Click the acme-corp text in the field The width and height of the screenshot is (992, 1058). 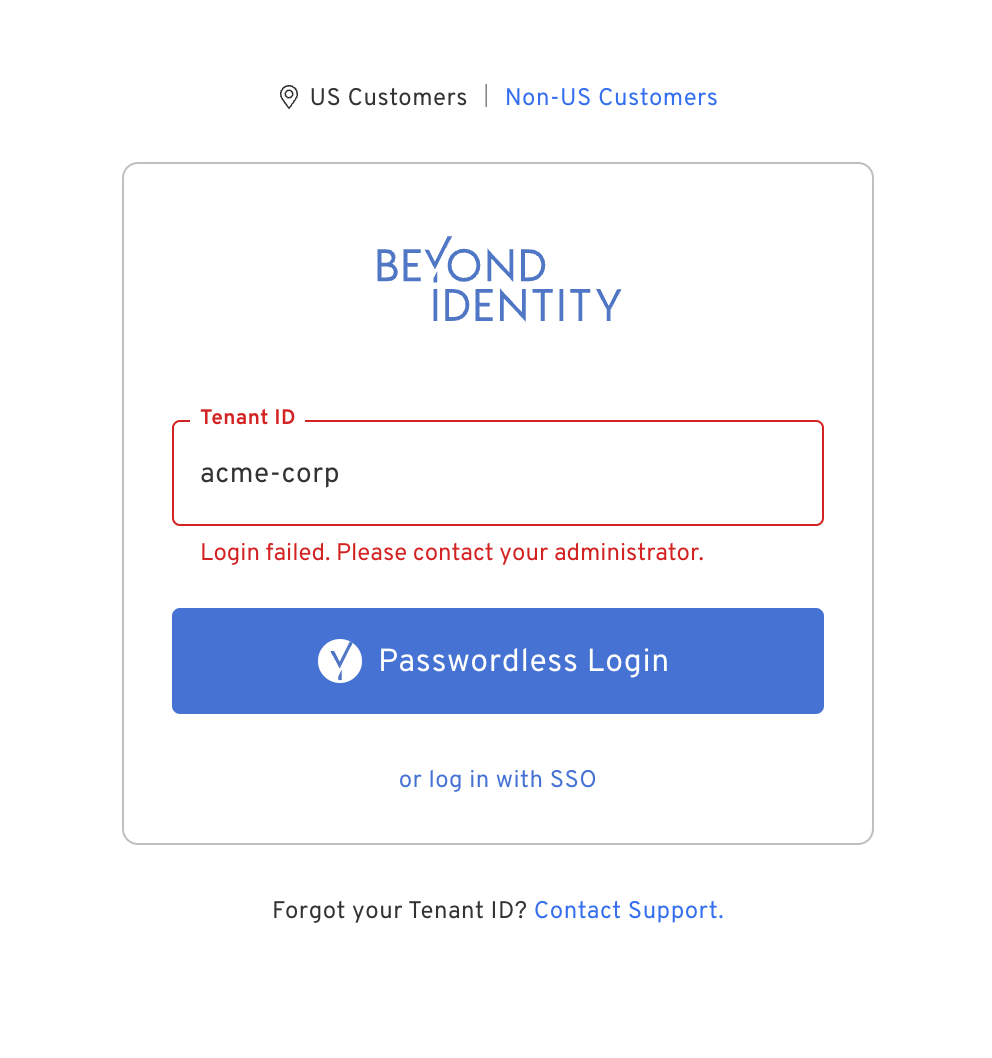(270, 473)
